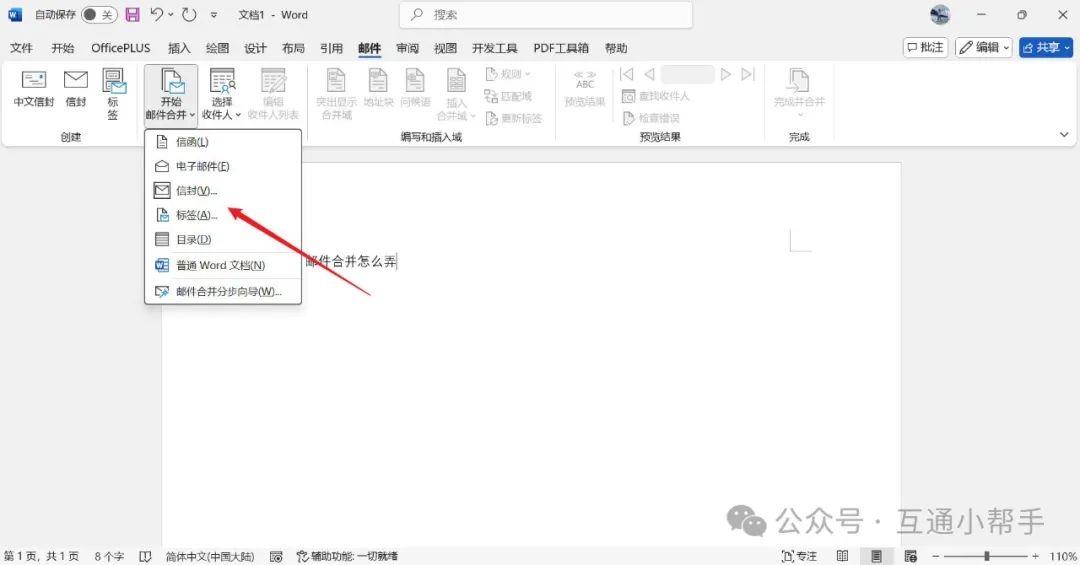Click the 编辑收件人列表 button

tap(273, 94)
